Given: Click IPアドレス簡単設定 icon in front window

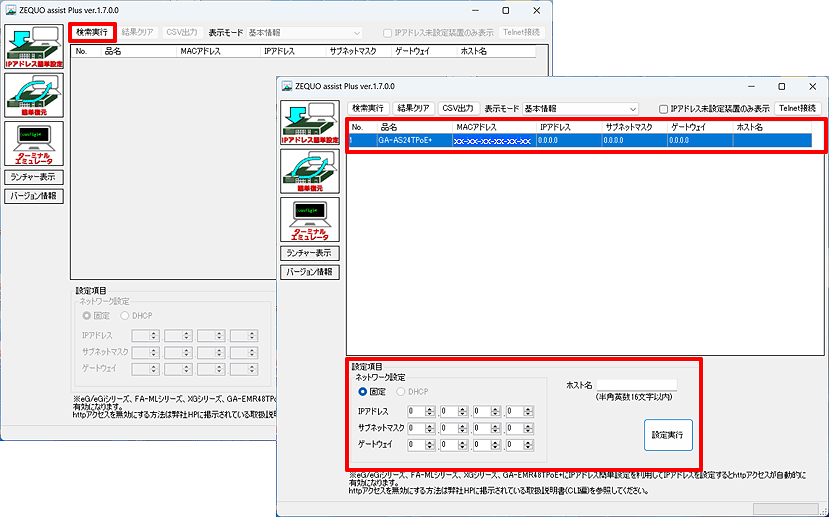Looking at the screenshot, I should click(310, 122).
